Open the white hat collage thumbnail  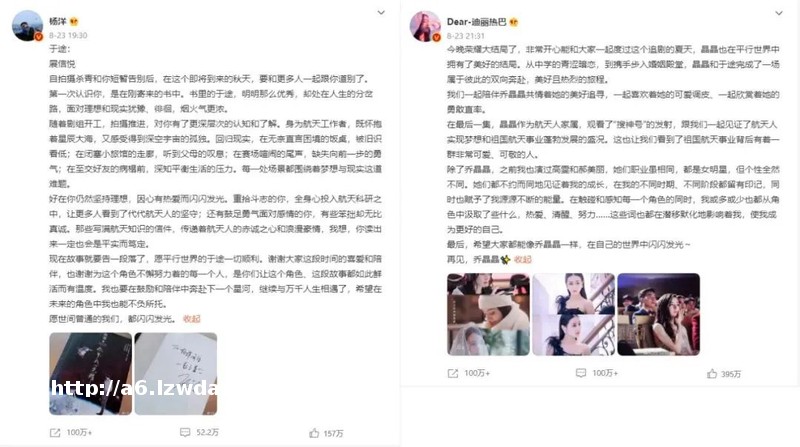[x=488, y=314]
